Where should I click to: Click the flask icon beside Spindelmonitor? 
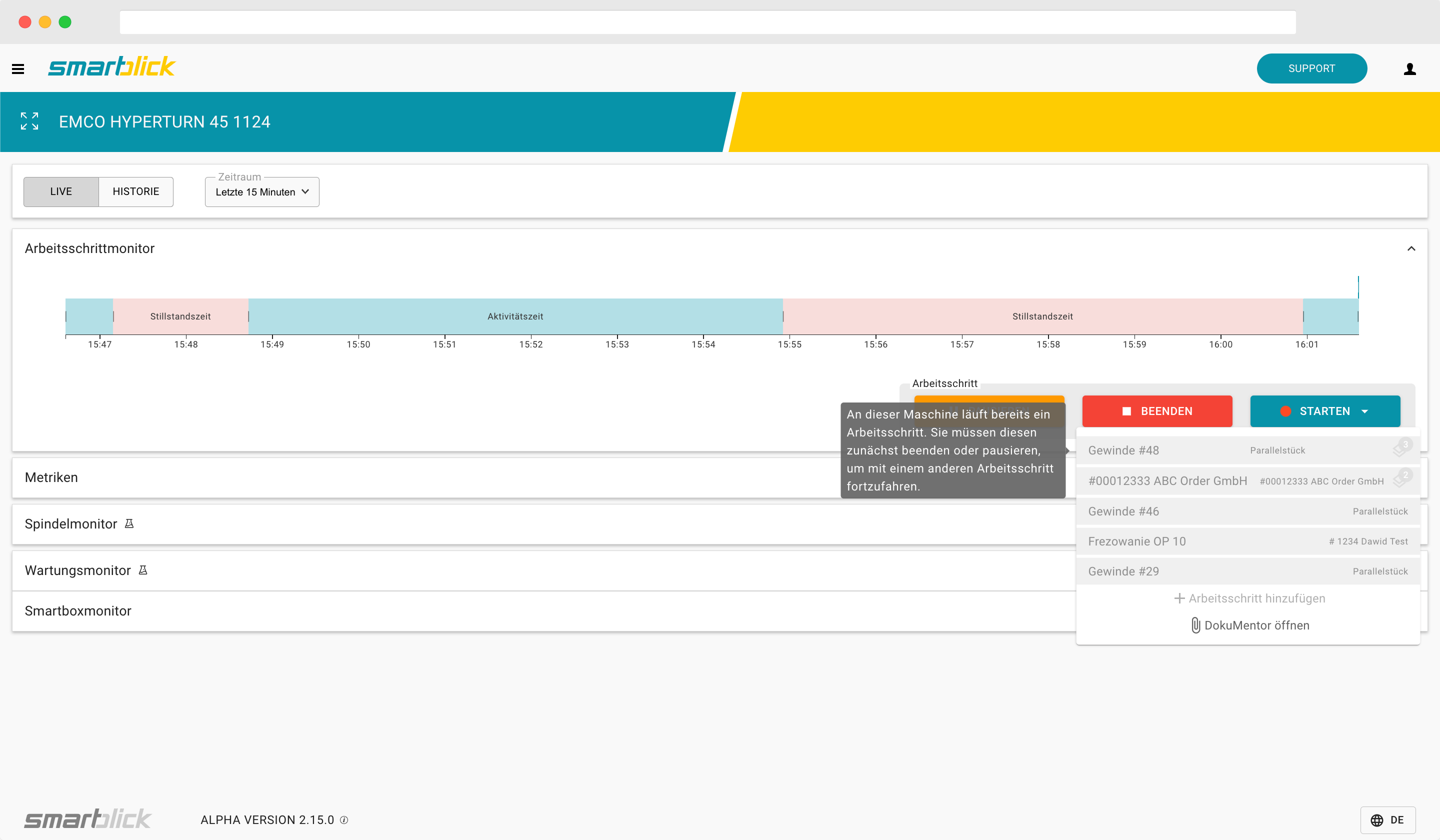pos(129,523)
